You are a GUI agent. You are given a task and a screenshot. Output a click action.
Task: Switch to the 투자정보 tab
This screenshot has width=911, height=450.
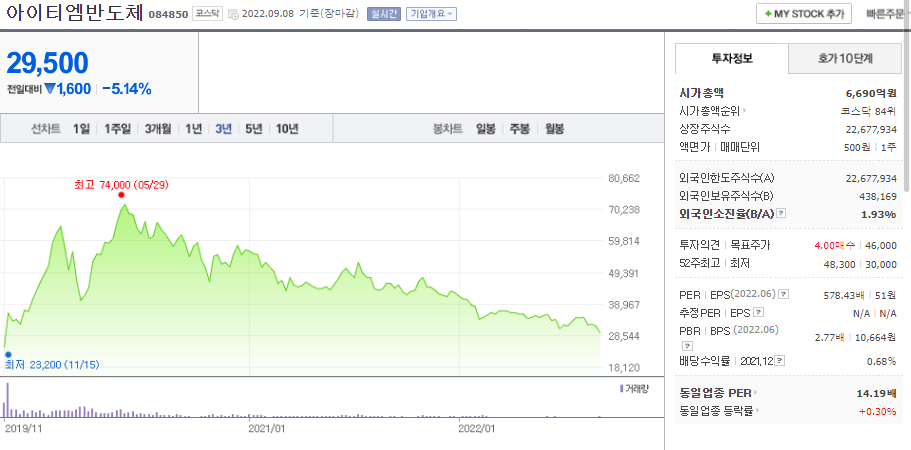click(731, 58)
